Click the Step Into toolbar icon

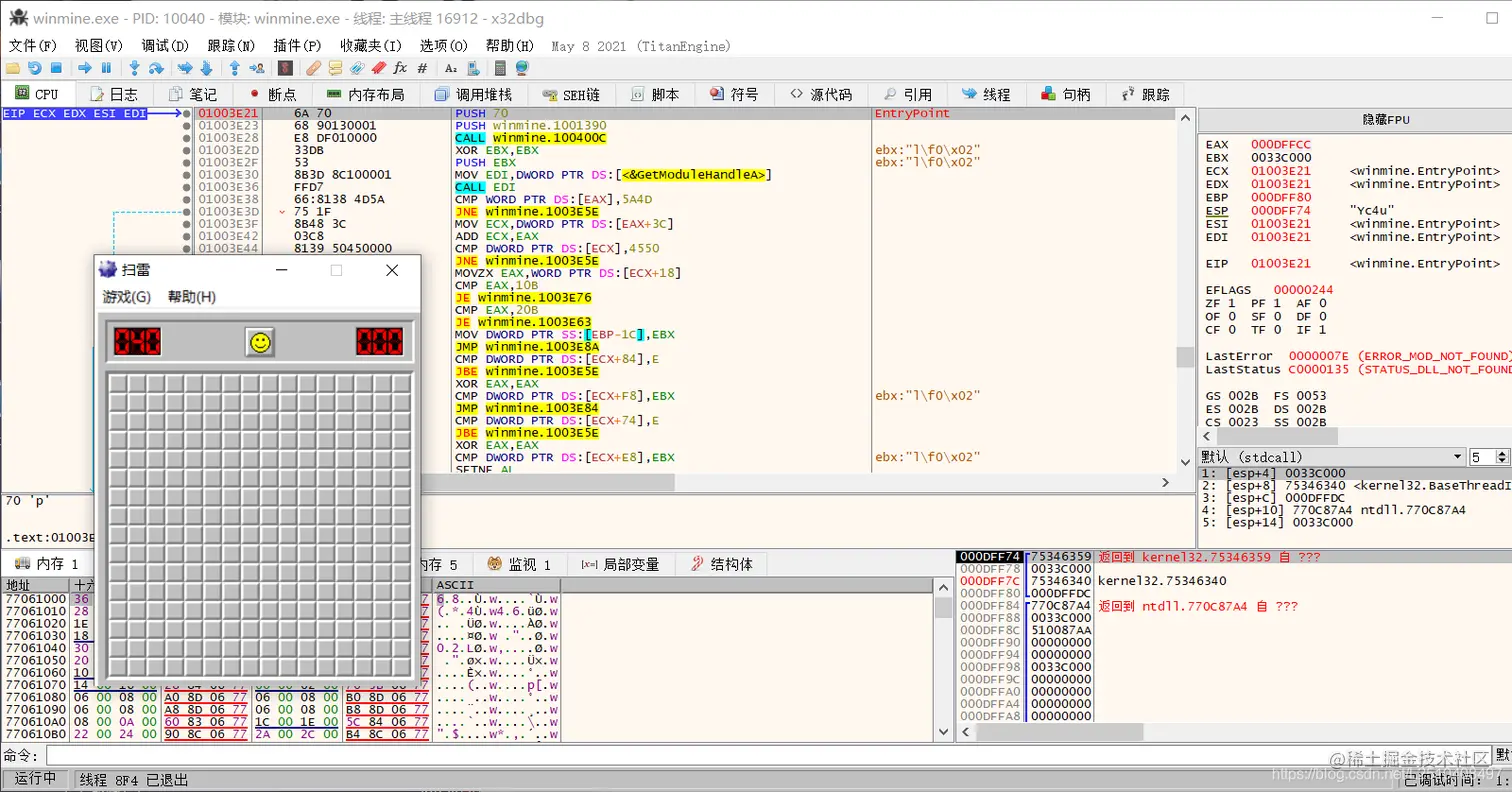point(134,68)
